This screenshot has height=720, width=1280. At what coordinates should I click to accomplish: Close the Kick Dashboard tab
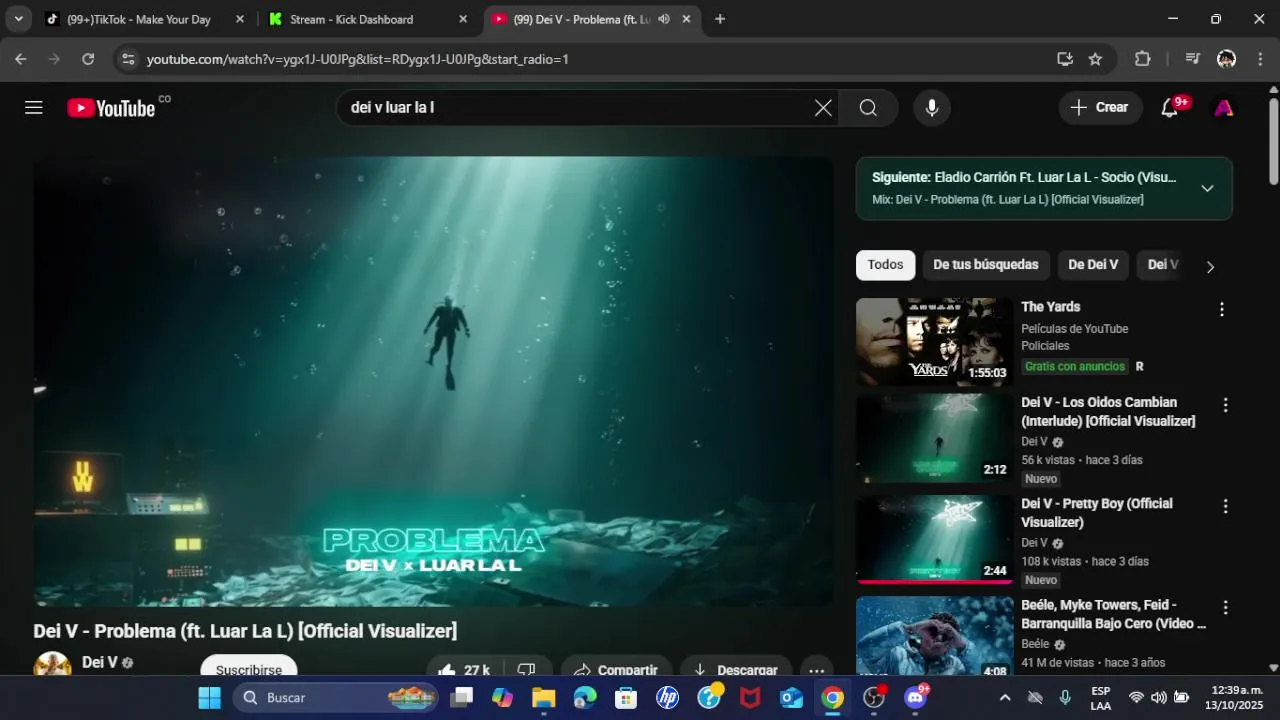[x=463, y=19]
